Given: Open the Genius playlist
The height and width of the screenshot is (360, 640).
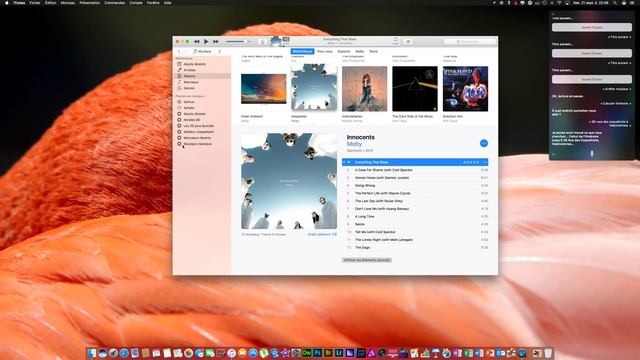Looking at the screenshot, I should coord(203,102).
